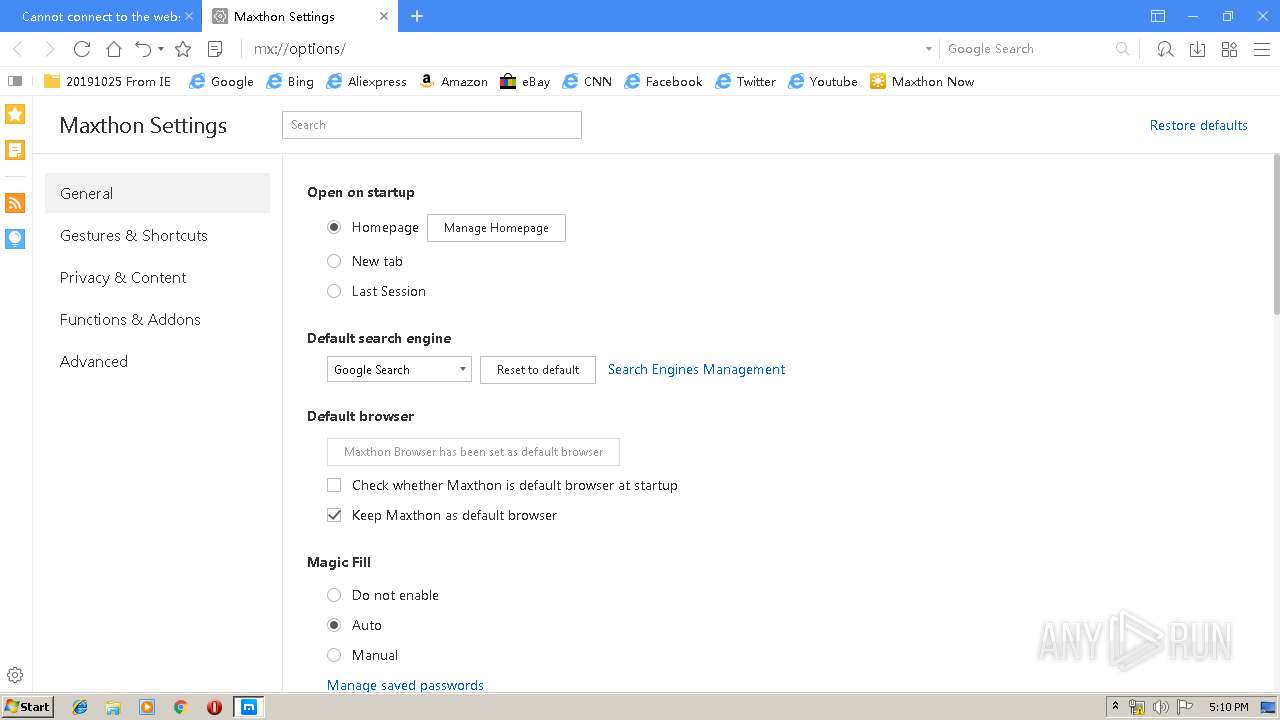Select Advanced settings section
1280x720 pixels.
[x=157, y=361]
